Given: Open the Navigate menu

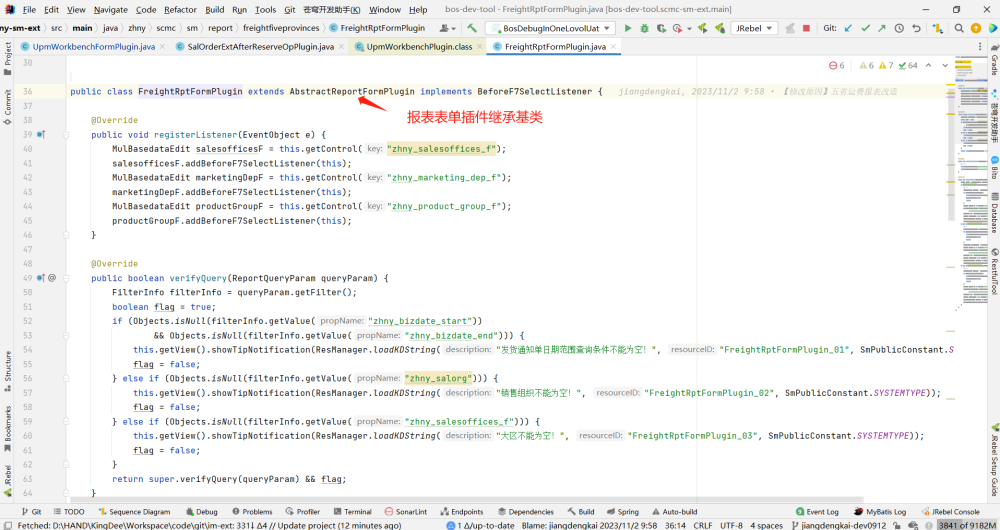Looking at the screenshot, I should point(111,10).
